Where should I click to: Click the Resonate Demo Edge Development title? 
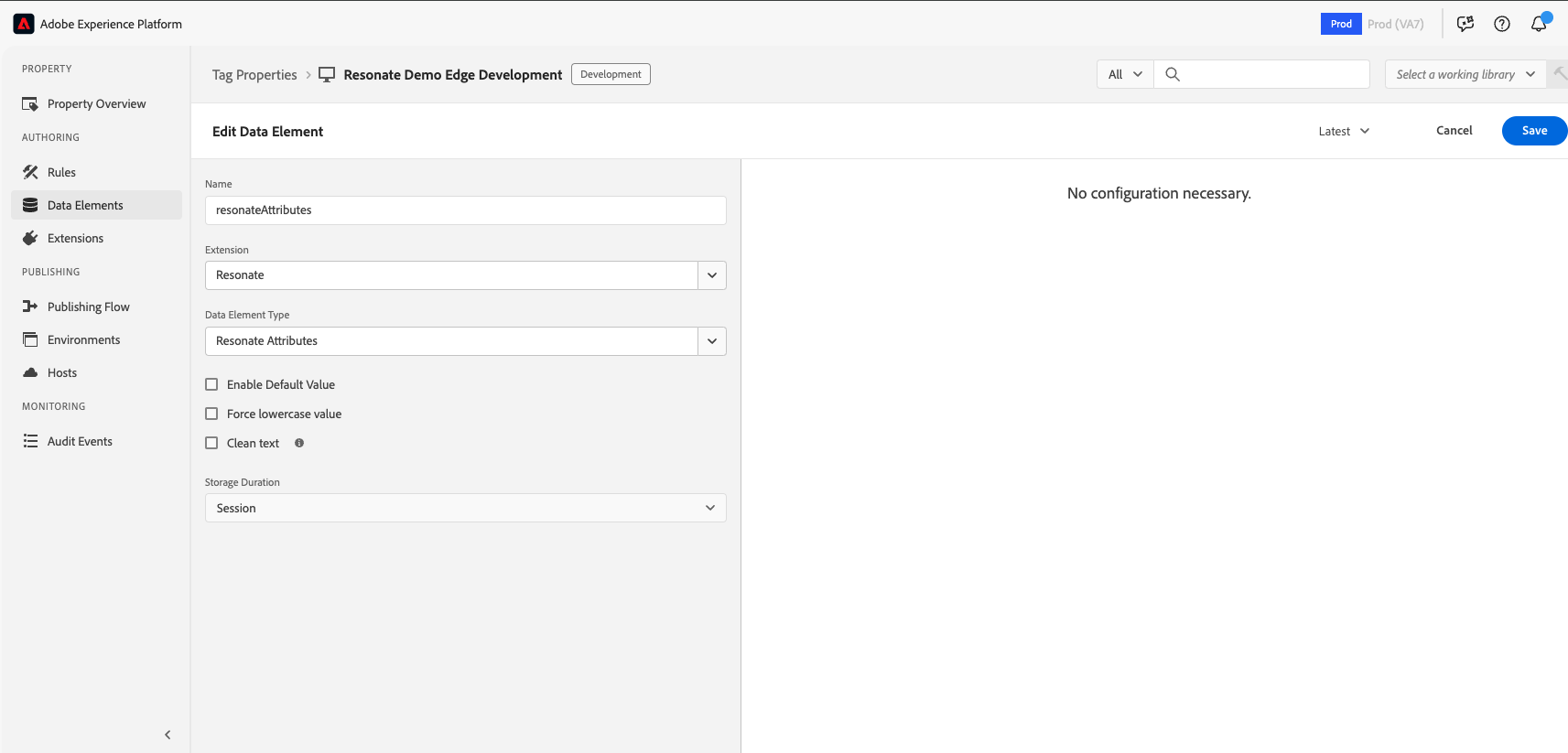pyautogui.click(x=453, y=75)
